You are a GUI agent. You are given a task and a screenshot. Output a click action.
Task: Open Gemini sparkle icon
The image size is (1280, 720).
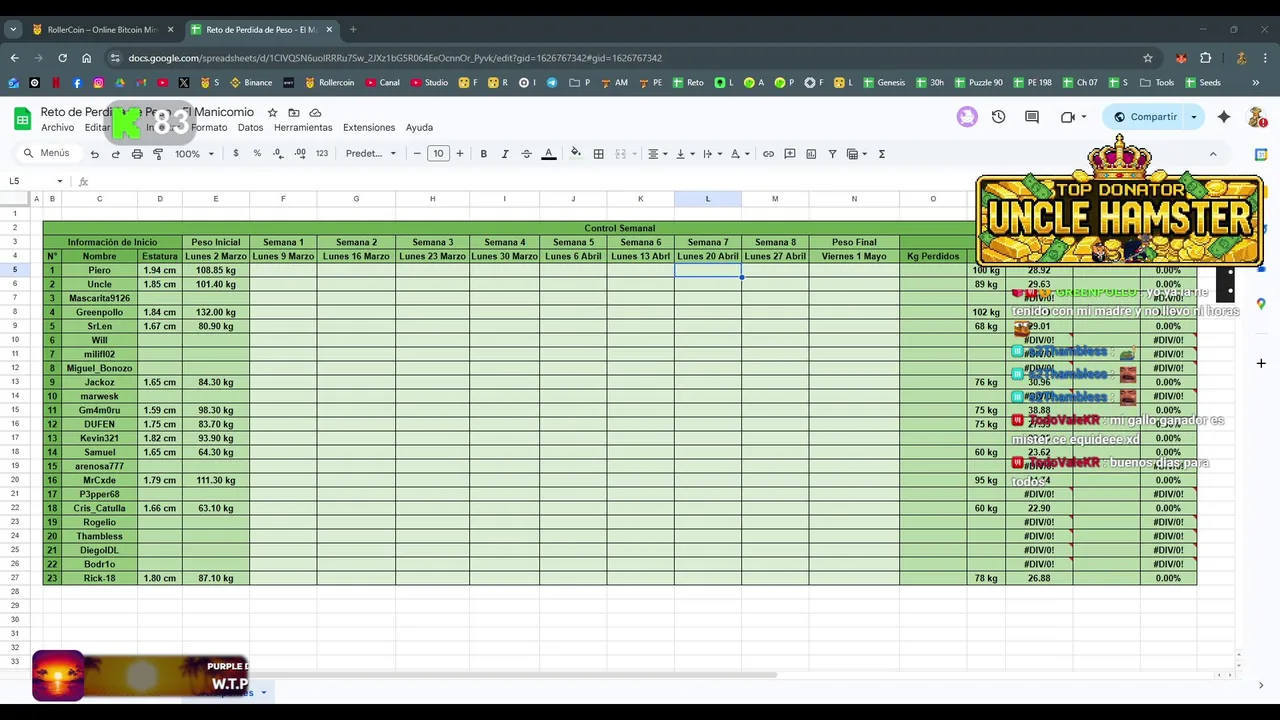click(1224, 117)
